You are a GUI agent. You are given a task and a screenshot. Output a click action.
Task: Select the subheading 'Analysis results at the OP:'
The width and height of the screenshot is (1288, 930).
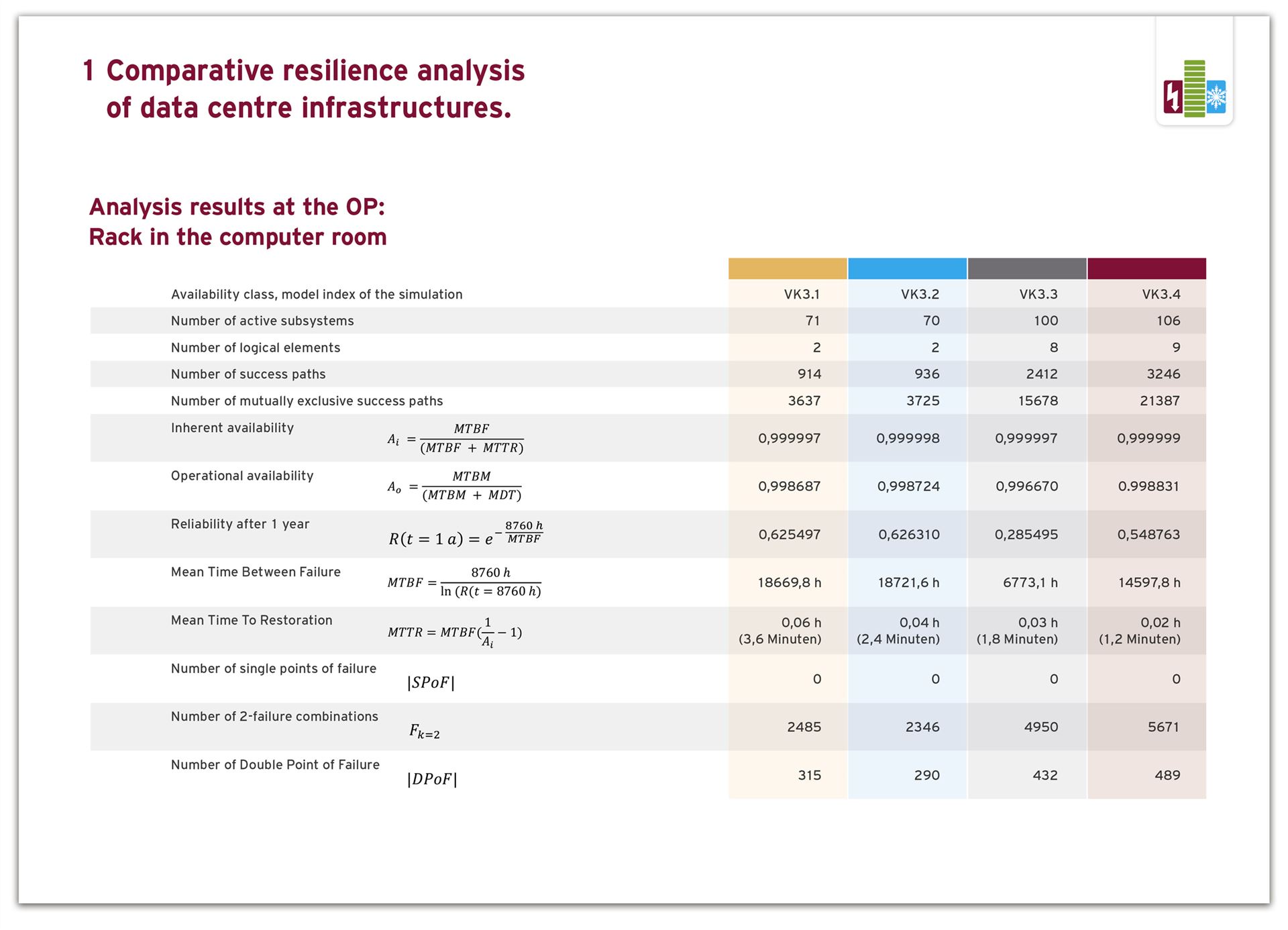[237, 207]
